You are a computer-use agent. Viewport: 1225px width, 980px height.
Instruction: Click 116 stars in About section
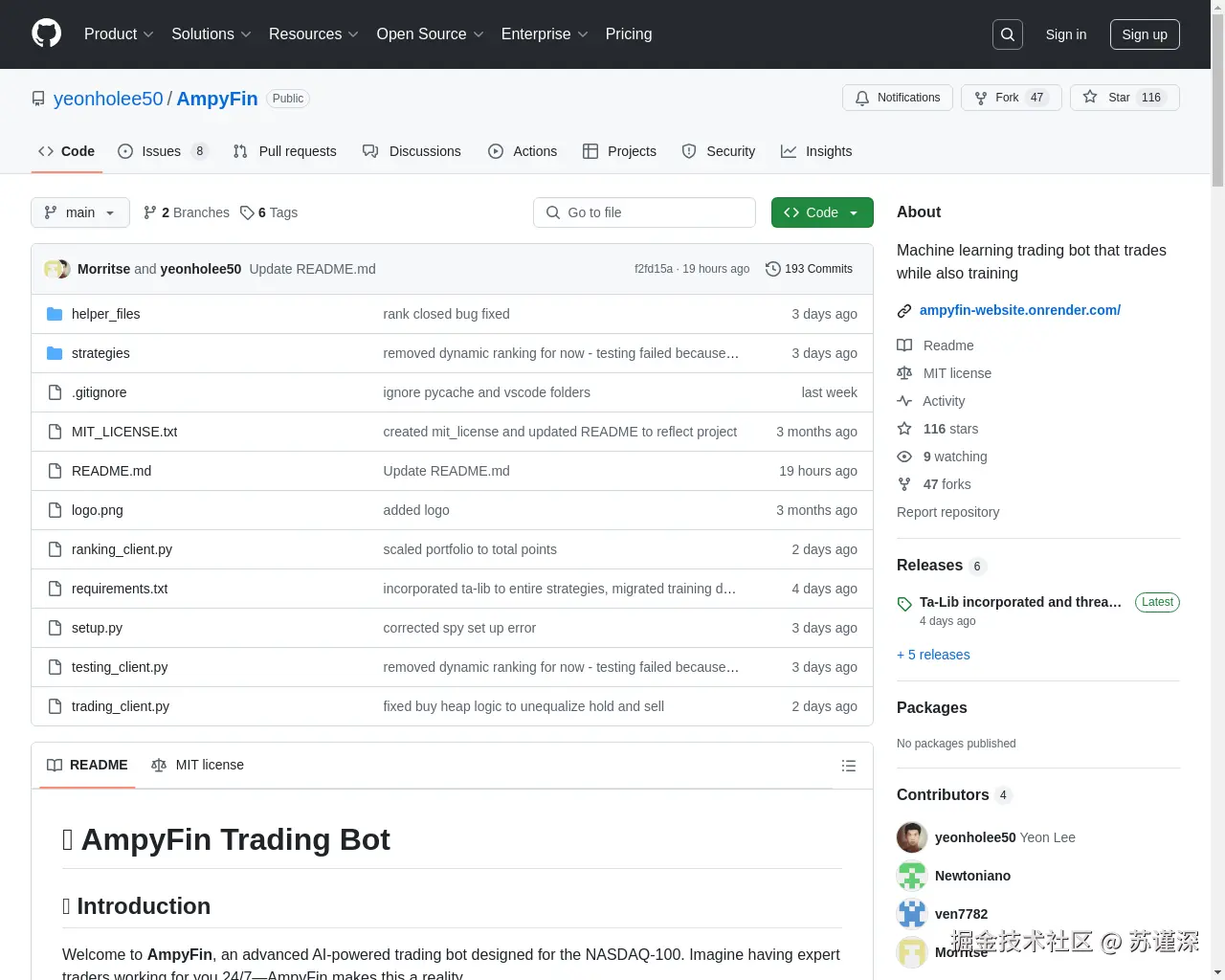[950, 429]
